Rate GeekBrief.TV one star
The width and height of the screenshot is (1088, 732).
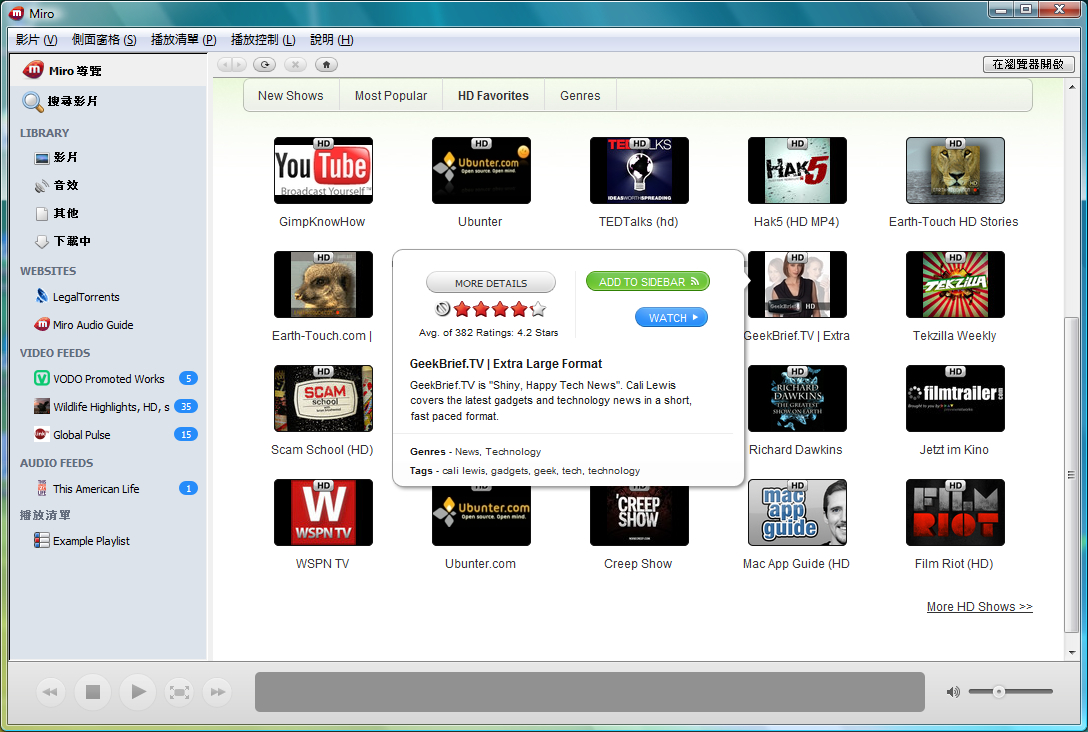tap(462, 309)
